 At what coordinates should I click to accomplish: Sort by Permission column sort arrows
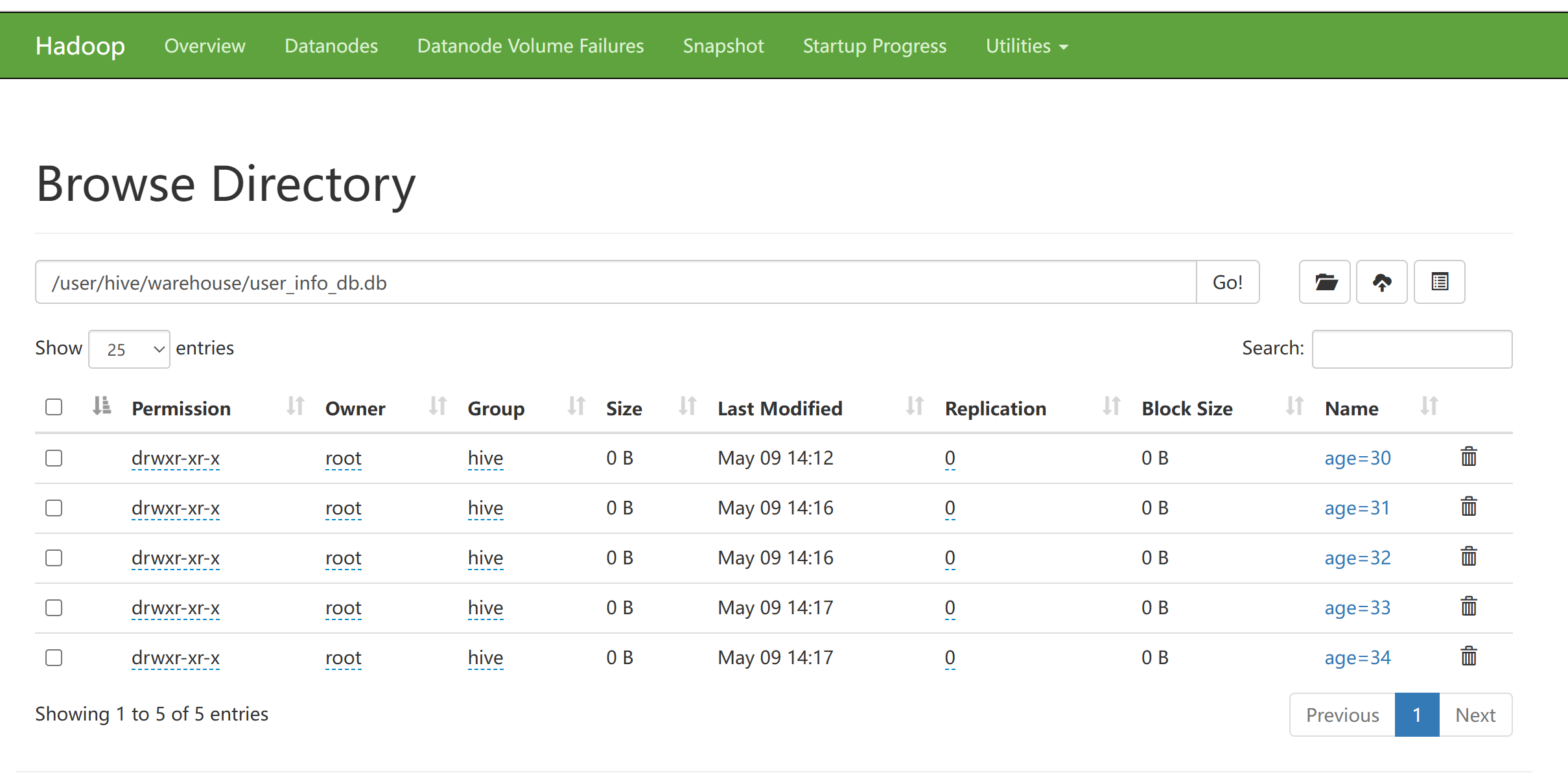pos(295,406)
